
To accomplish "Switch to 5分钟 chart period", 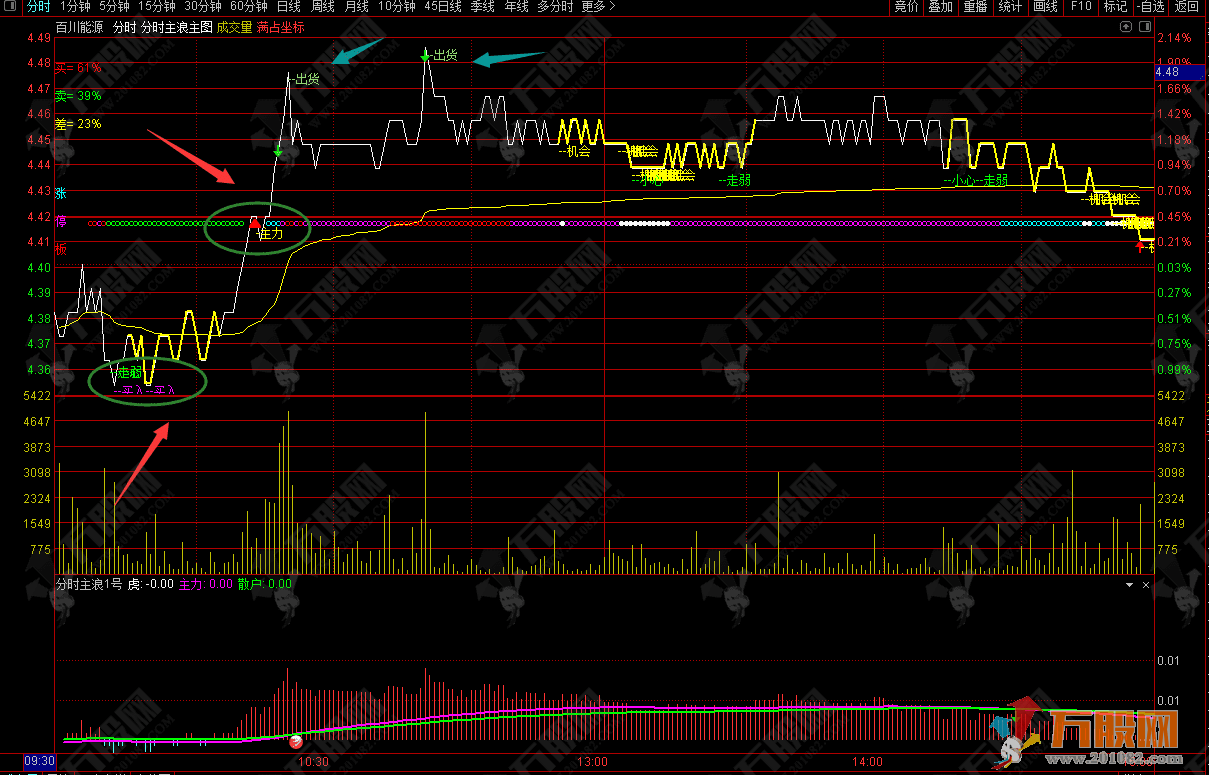I will click(x=114, y=7).
